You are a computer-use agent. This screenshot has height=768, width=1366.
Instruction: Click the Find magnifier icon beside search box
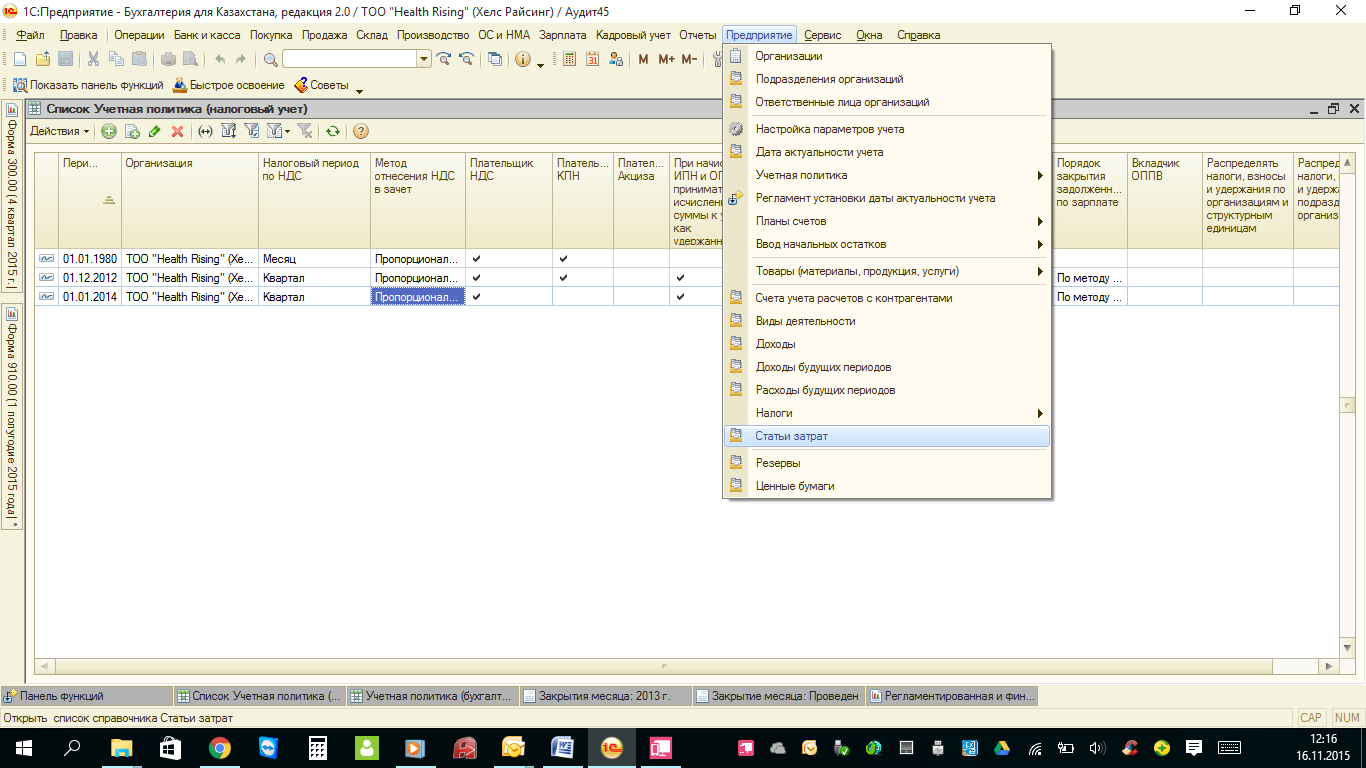[271, 59]
